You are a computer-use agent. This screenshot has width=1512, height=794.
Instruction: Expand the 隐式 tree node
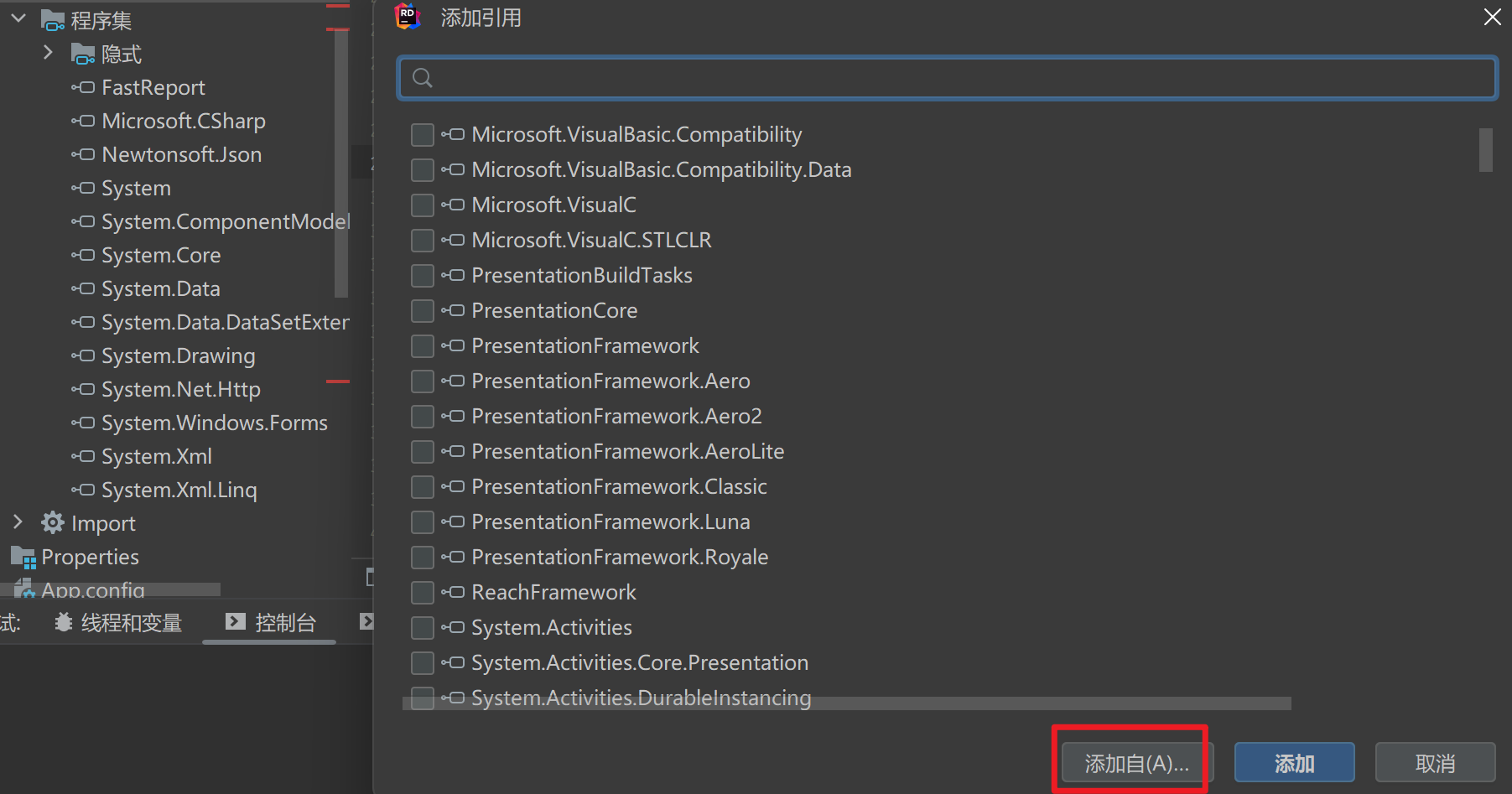pos(48,53)
